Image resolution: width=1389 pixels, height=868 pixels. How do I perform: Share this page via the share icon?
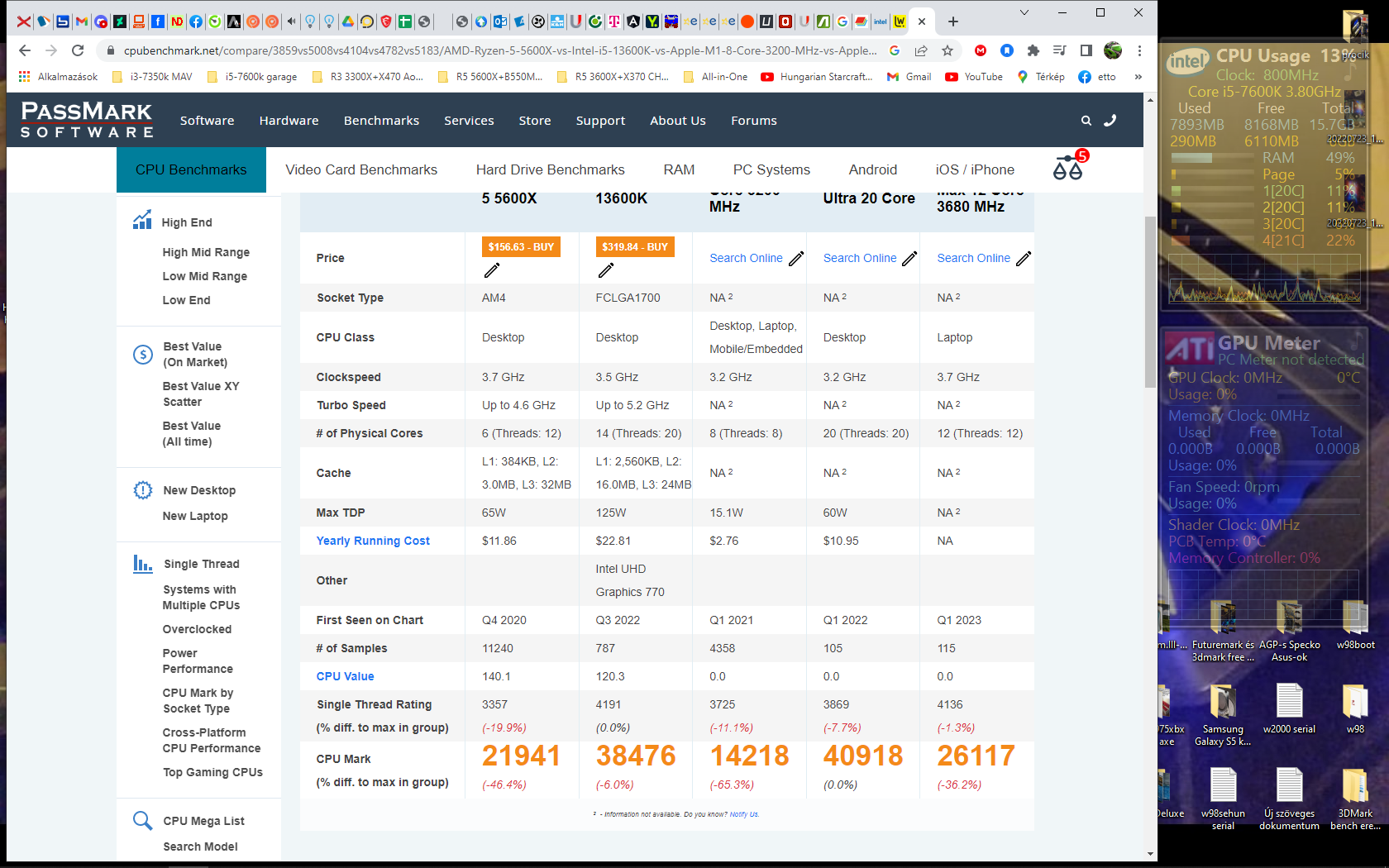921,50
